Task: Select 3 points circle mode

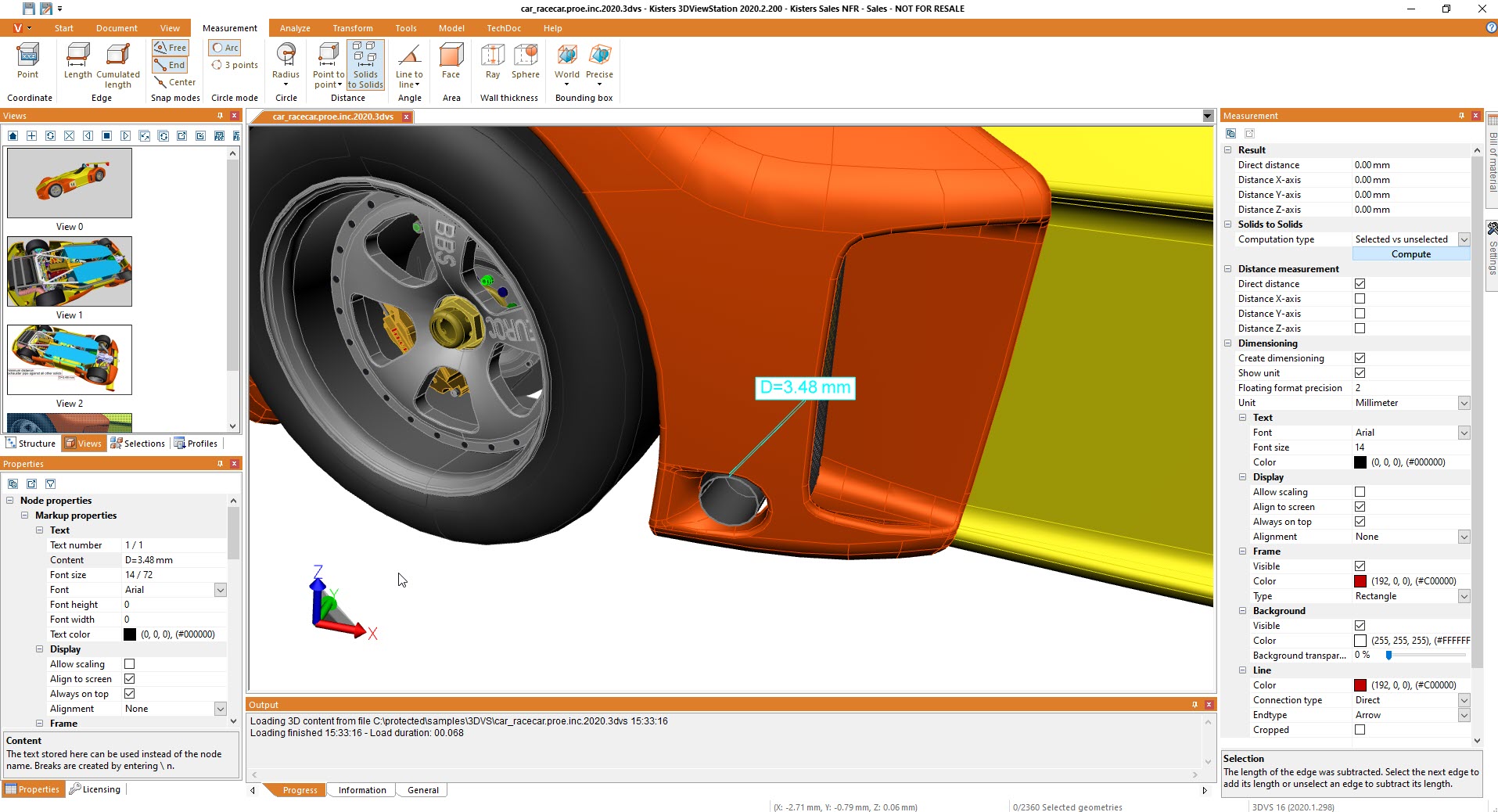Action: click(x=235, y=65)
